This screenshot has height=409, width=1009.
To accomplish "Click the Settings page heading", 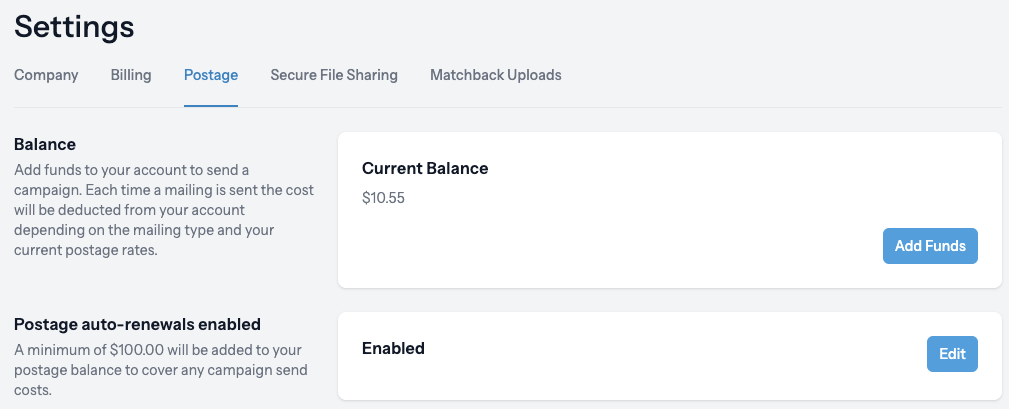I will [74, 27].
